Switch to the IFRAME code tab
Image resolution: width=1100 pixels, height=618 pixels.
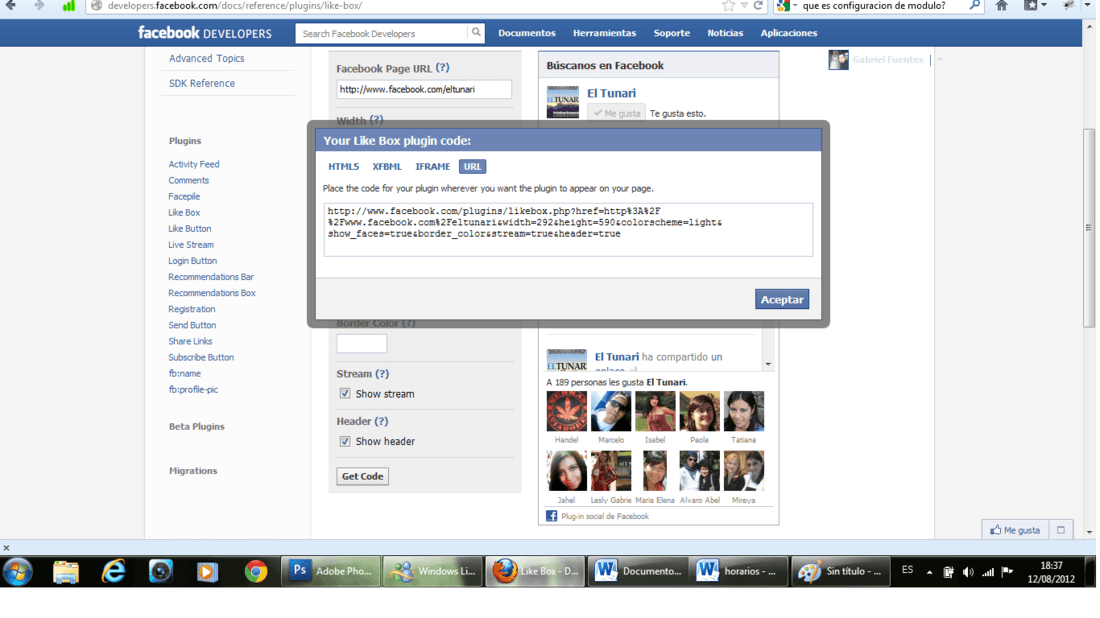[432, 166]
